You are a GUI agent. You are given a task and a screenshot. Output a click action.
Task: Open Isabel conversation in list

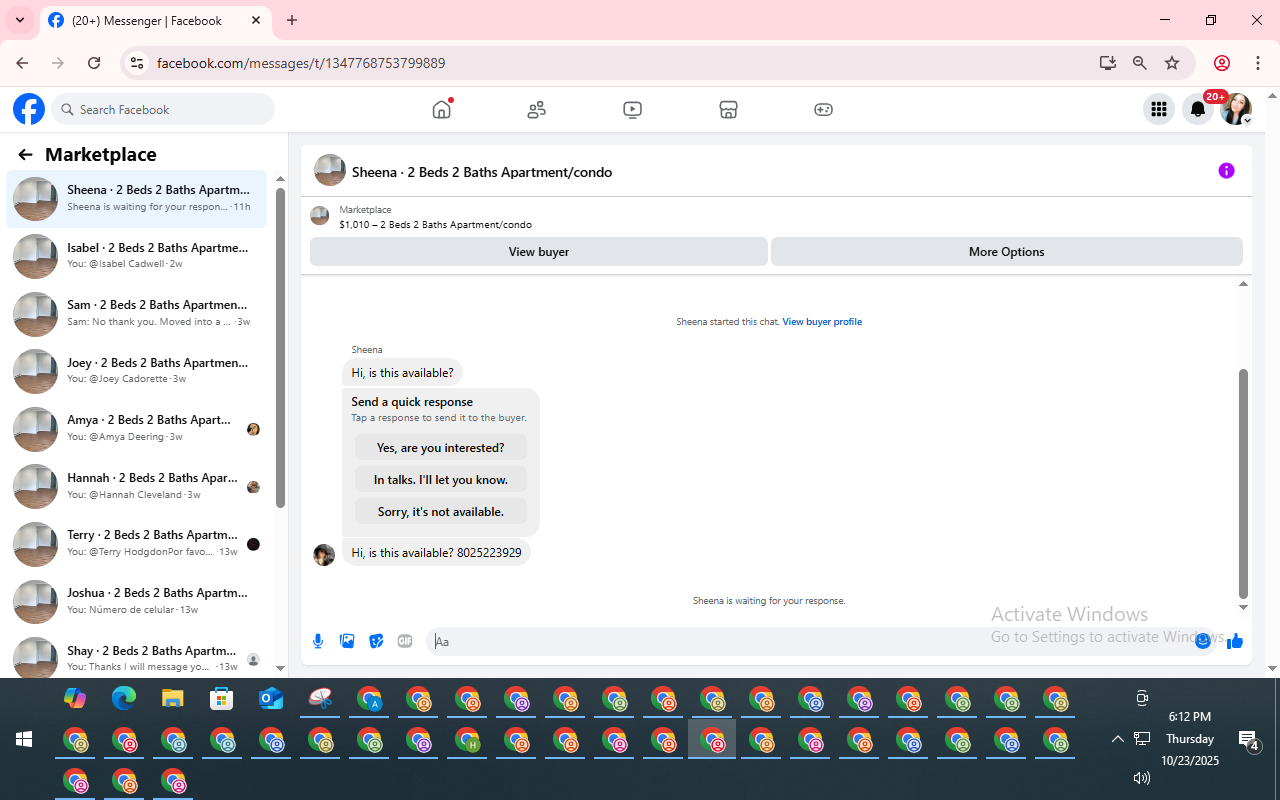137,256
